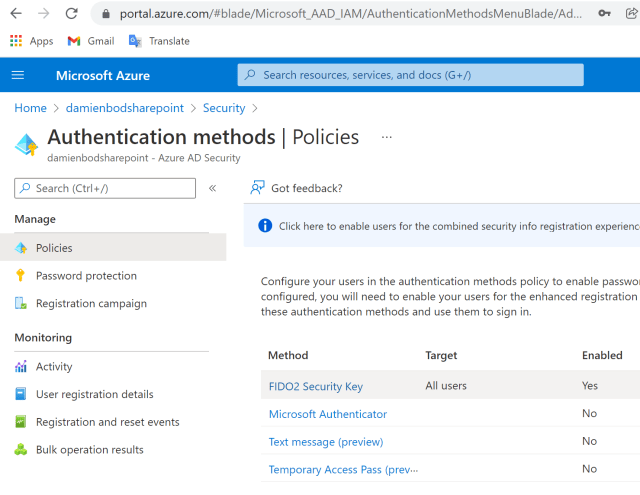Collapse the left menu with double chevron
Screen dimensions: 640x495
(x=212, y=188)
